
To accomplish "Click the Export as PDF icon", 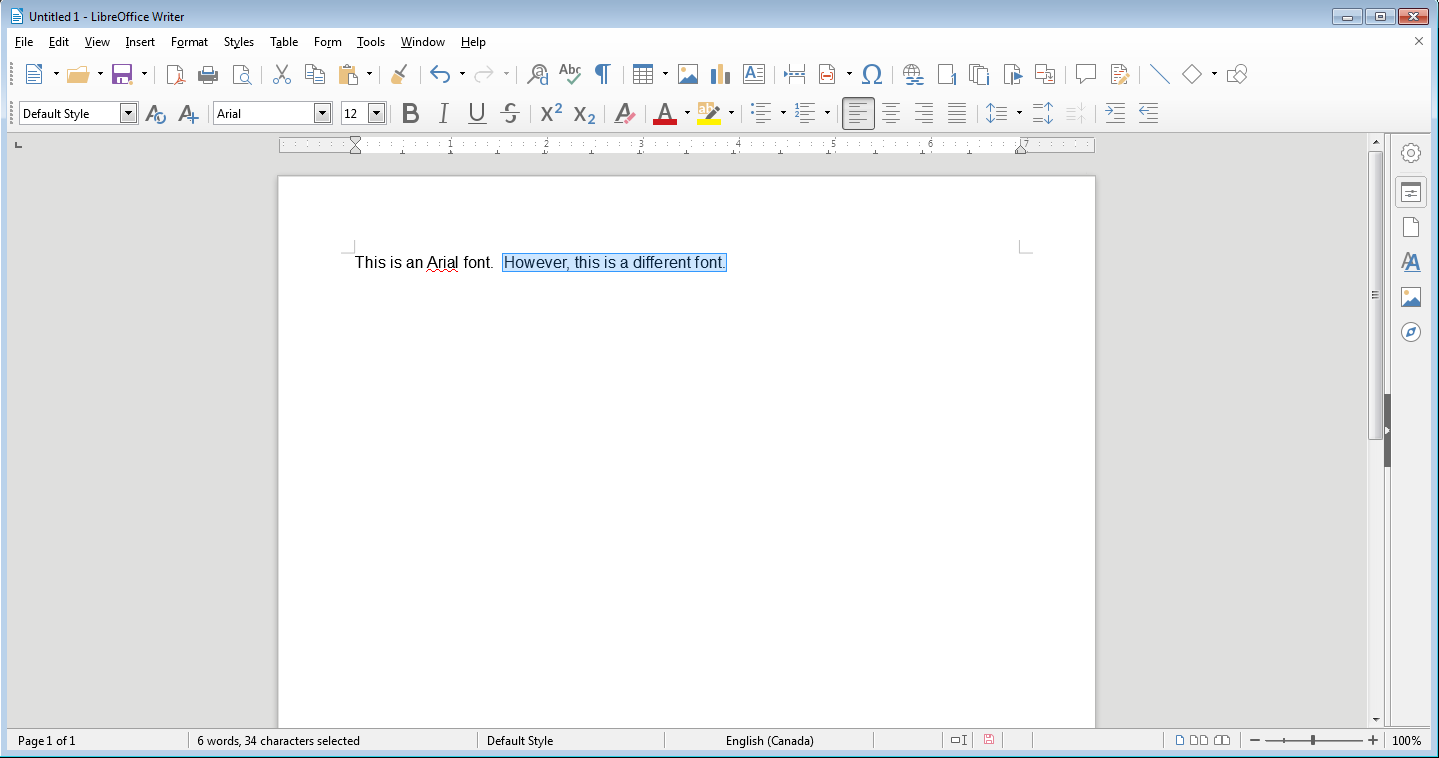I will 175,74.
